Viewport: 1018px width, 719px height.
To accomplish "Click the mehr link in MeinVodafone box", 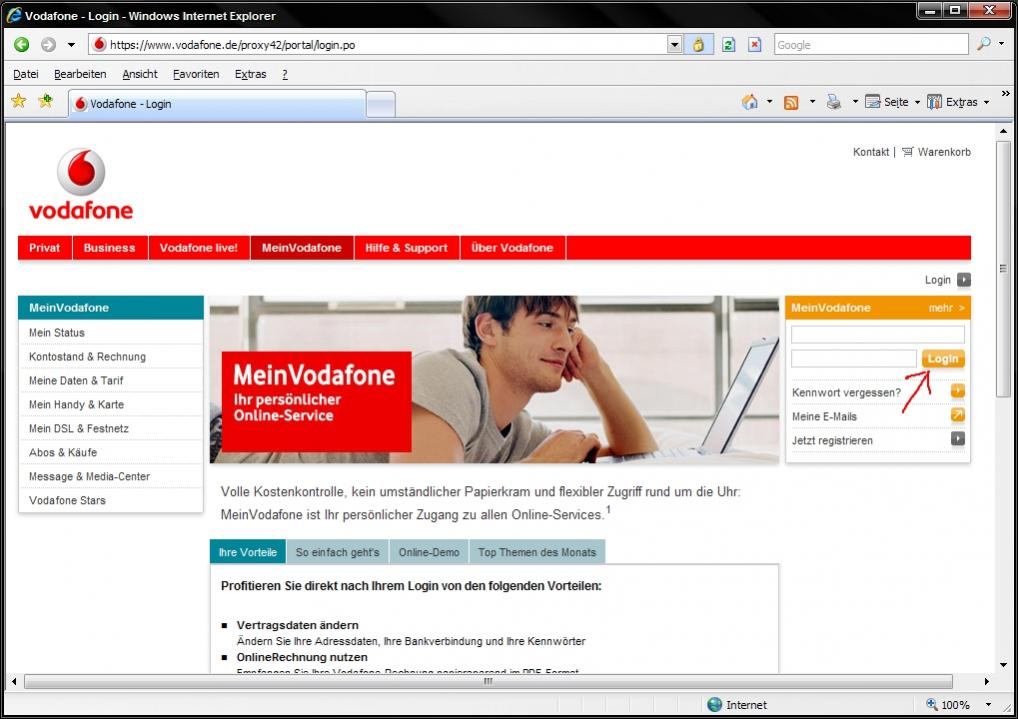I will tap(946, 308).
